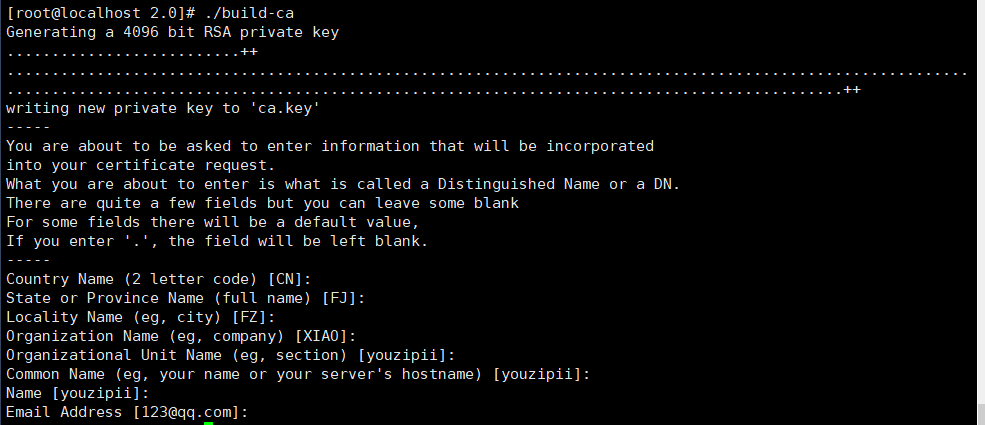
Task: Click the 'ca.key' filename text
Action: click(x=285, y=109)
